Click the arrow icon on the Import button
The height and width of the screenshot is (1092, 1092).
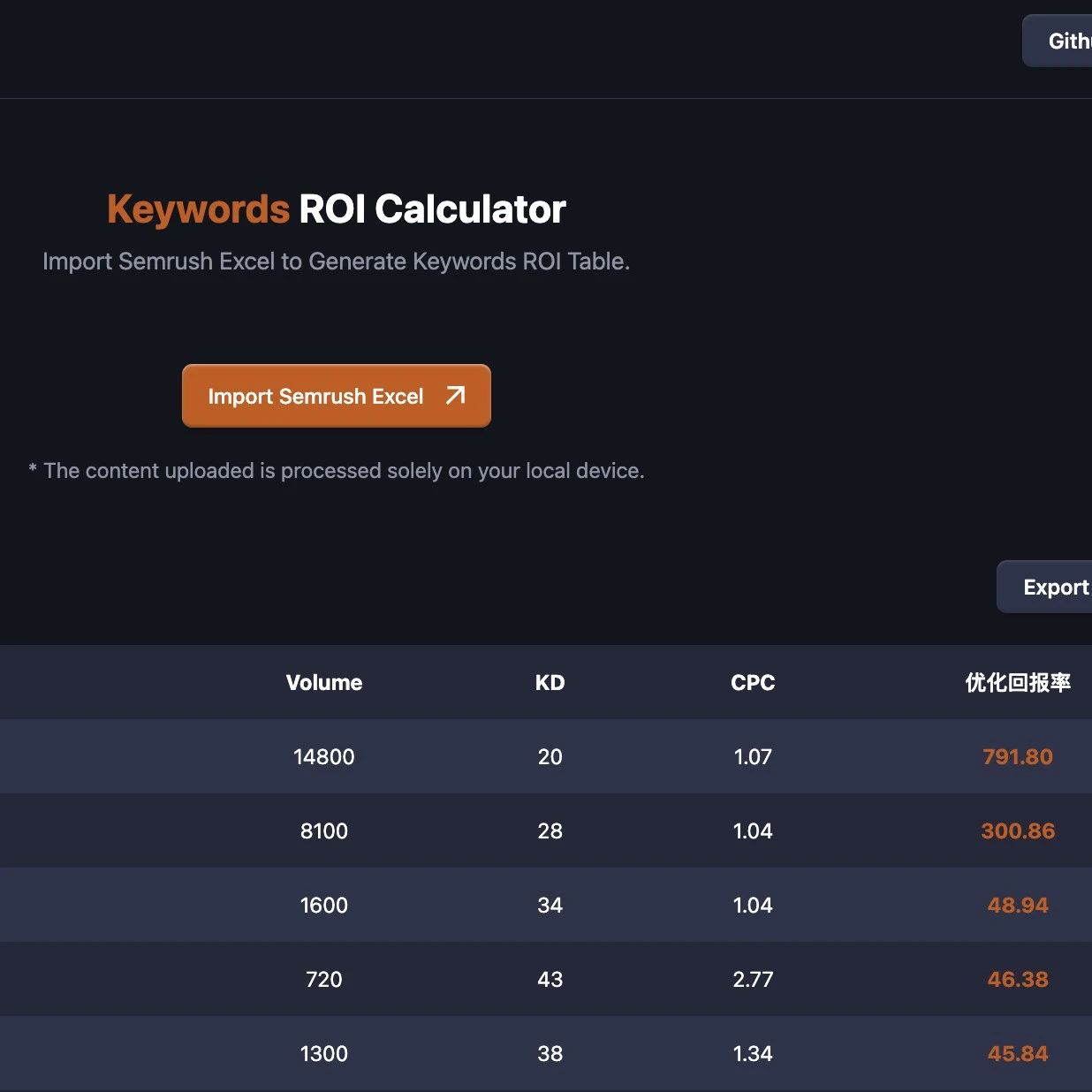455,395
